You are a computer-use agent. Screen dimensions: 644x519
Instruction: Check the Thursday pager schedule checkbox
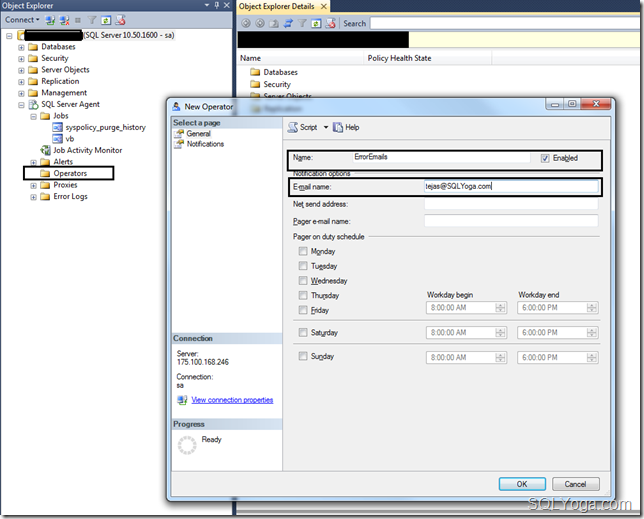[x=303, y=295]
